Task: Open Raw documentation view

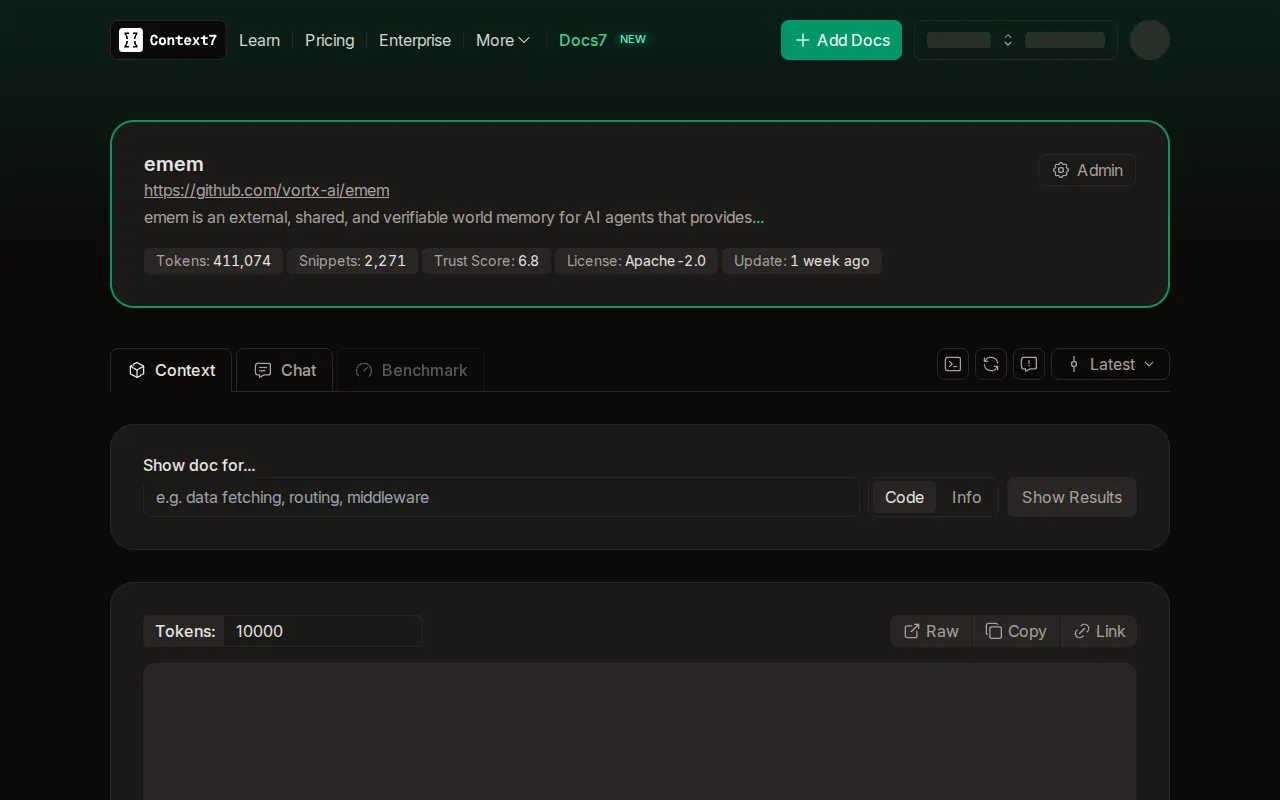Action: pyautogui.click(x=931, y=631)
